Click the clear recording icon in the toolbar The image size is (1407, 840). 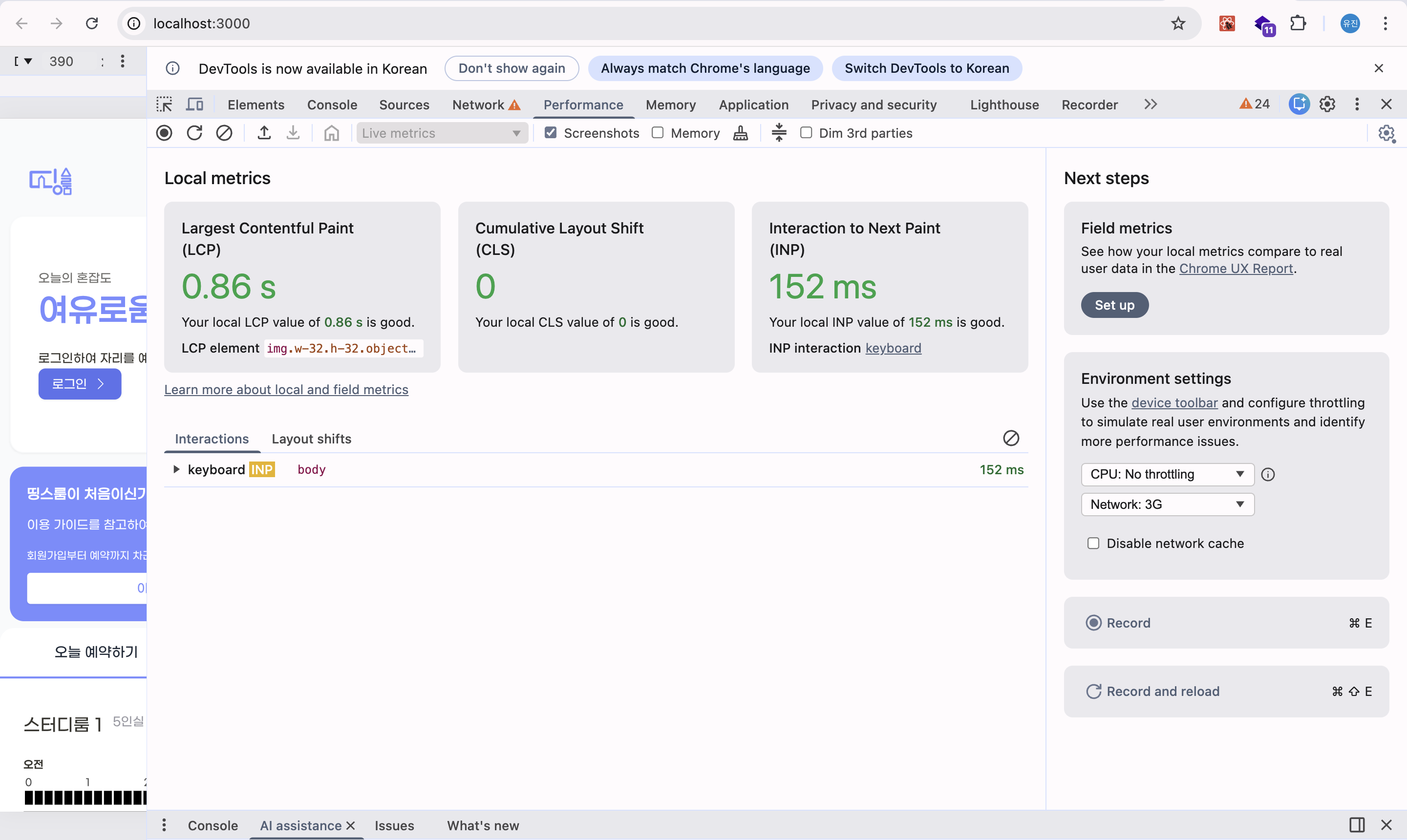(224, 133)
